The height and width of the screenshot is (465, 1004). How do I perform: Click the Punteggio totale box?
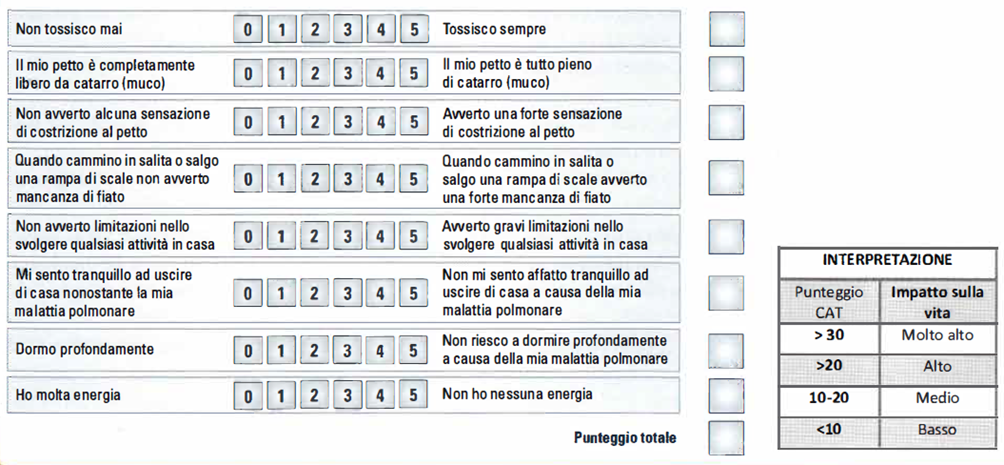coord(727,438)
